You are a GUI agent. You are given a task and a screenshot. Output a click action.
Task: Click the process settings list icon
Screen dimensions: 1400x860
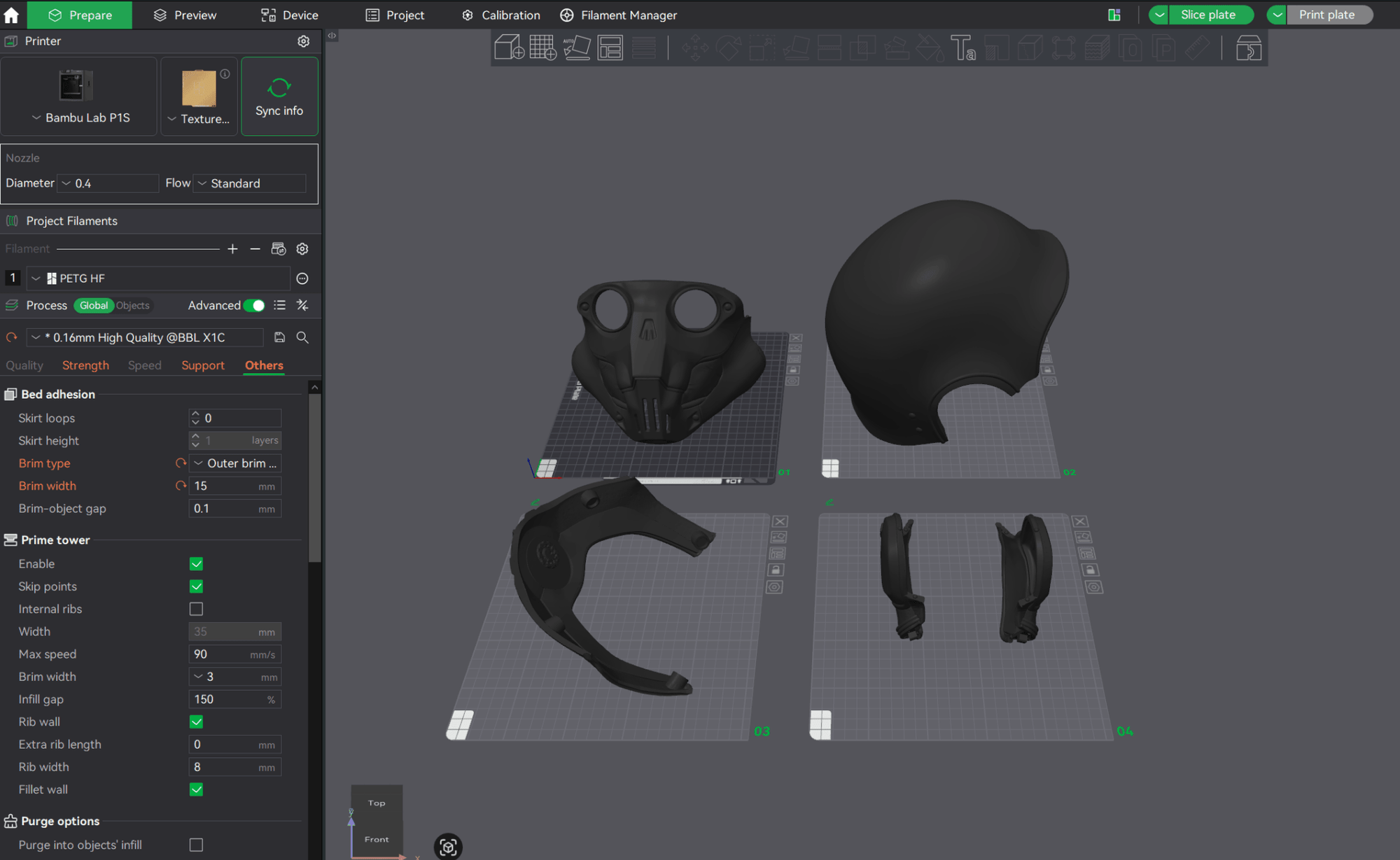(279, 305)
